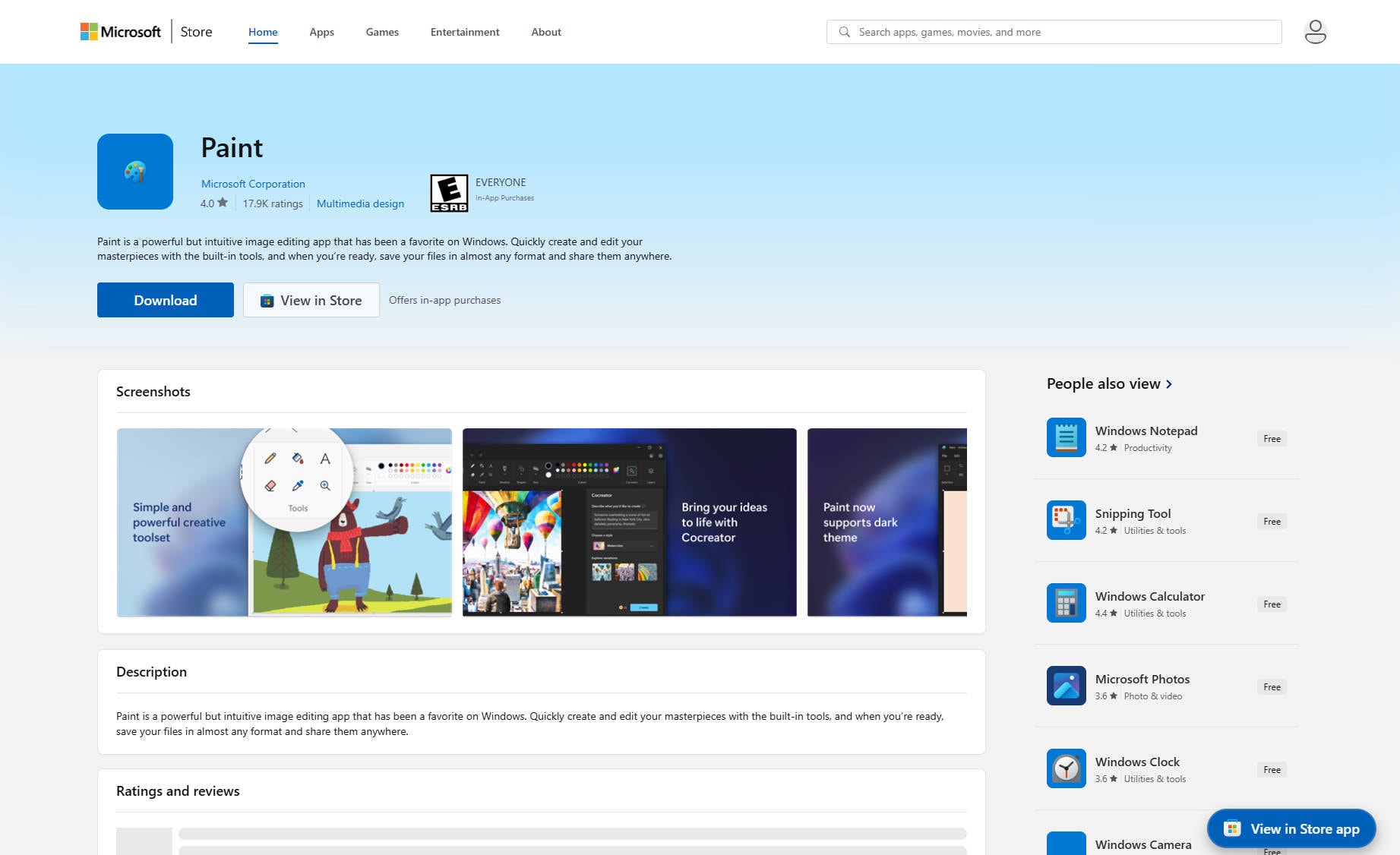The width and height of the screenshot is (1400, 855).
Task: Open the dark theme screenshot thumbnail
Action: [887, 522]
